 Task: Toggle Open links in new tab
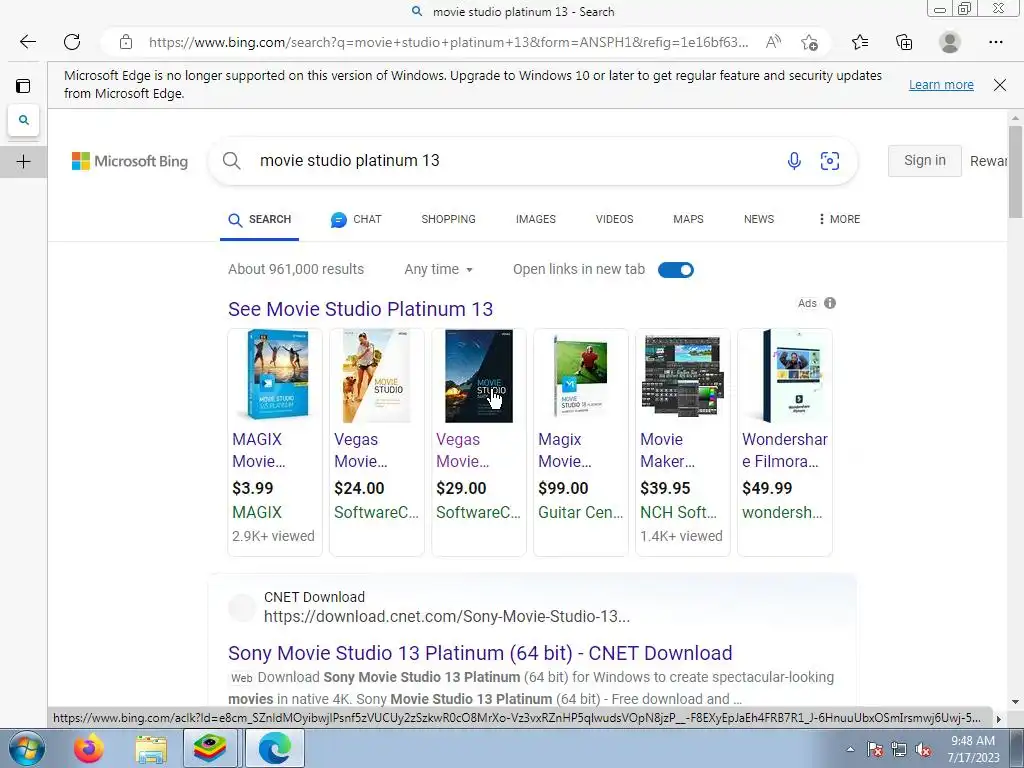coord(676,270)
